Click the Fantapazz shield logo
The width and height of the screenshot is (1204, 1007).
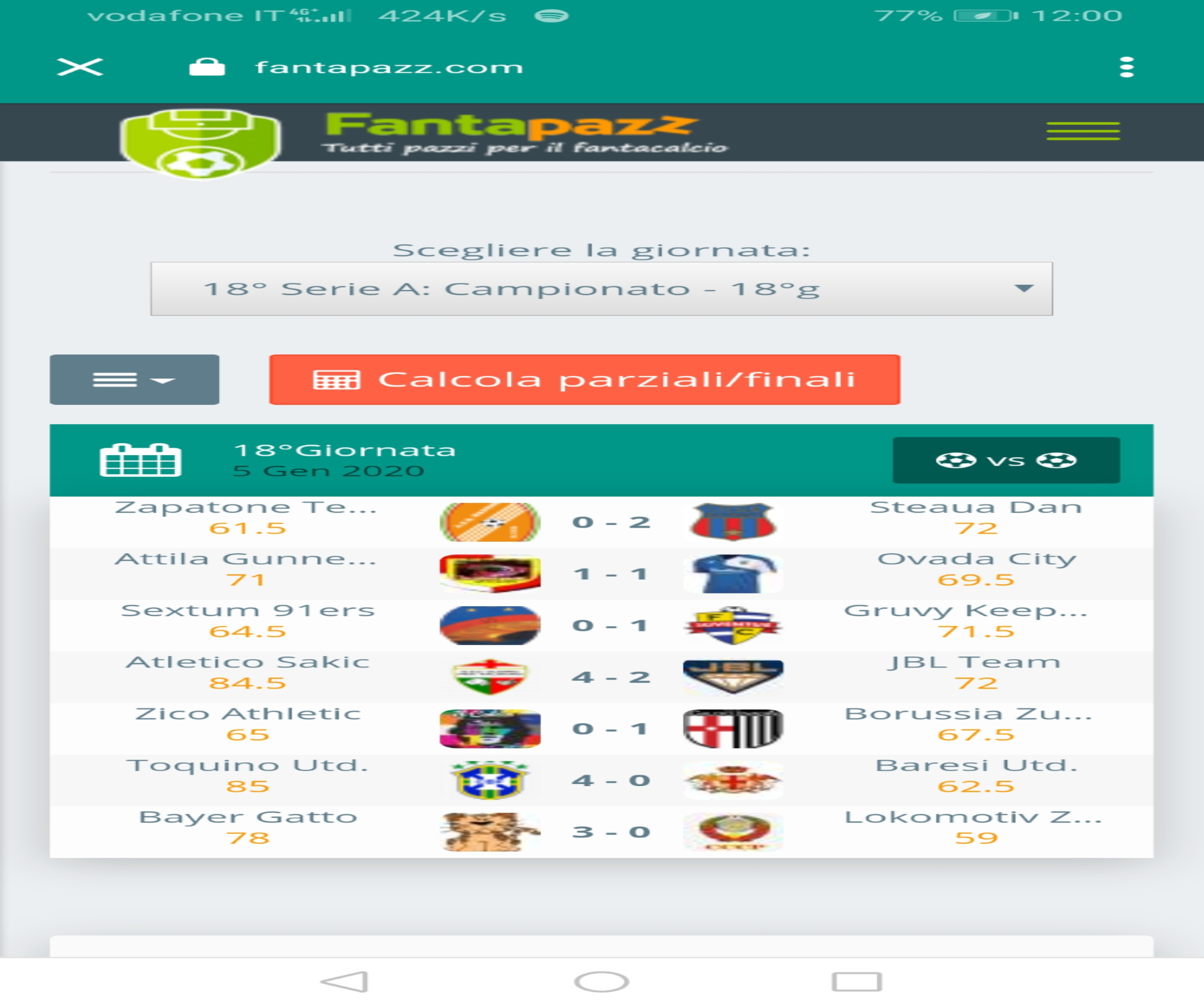pyautogui.click(x=200, y=142)
